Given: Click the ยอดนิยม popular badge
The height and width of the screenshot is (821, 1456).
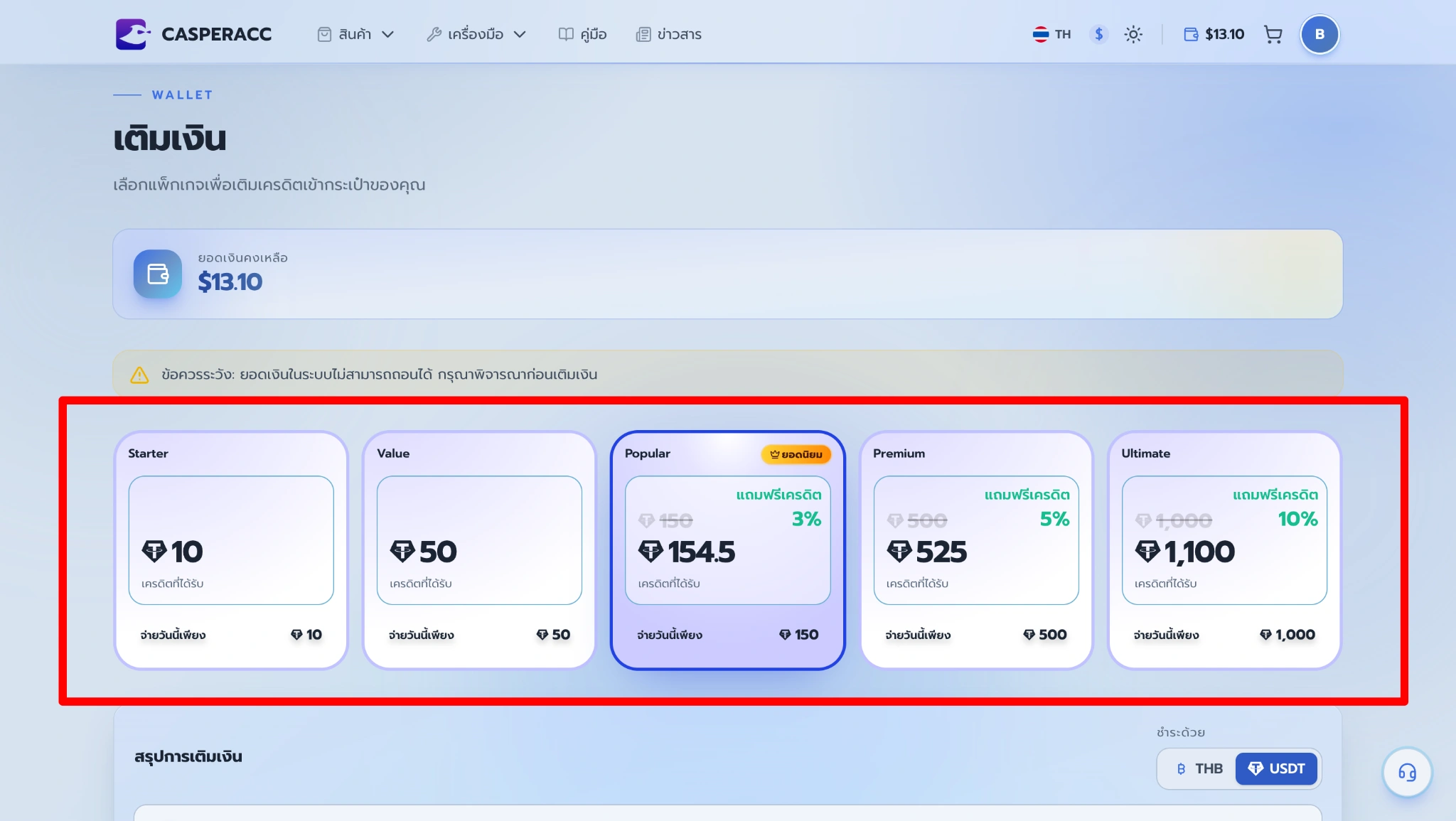Looking at the screenshot, I should click(796, 454).
